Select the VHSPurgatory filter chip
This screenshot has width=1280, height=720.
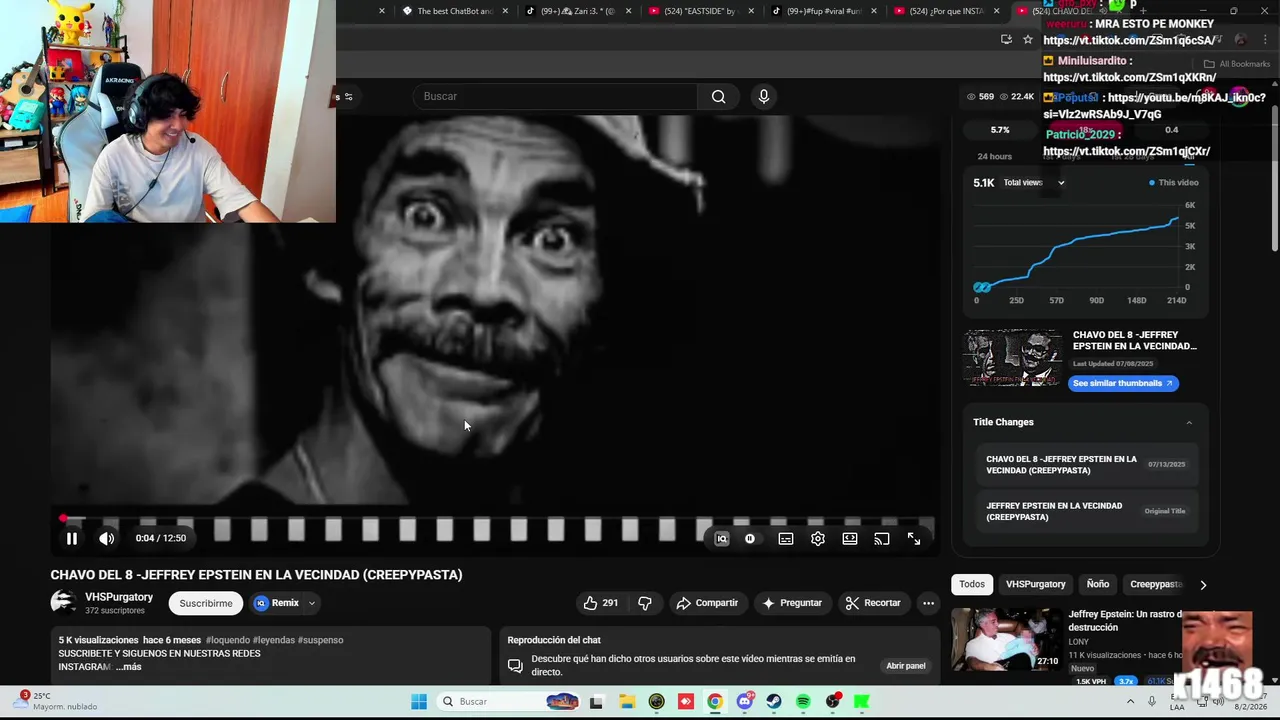(x=1036, y=584)
